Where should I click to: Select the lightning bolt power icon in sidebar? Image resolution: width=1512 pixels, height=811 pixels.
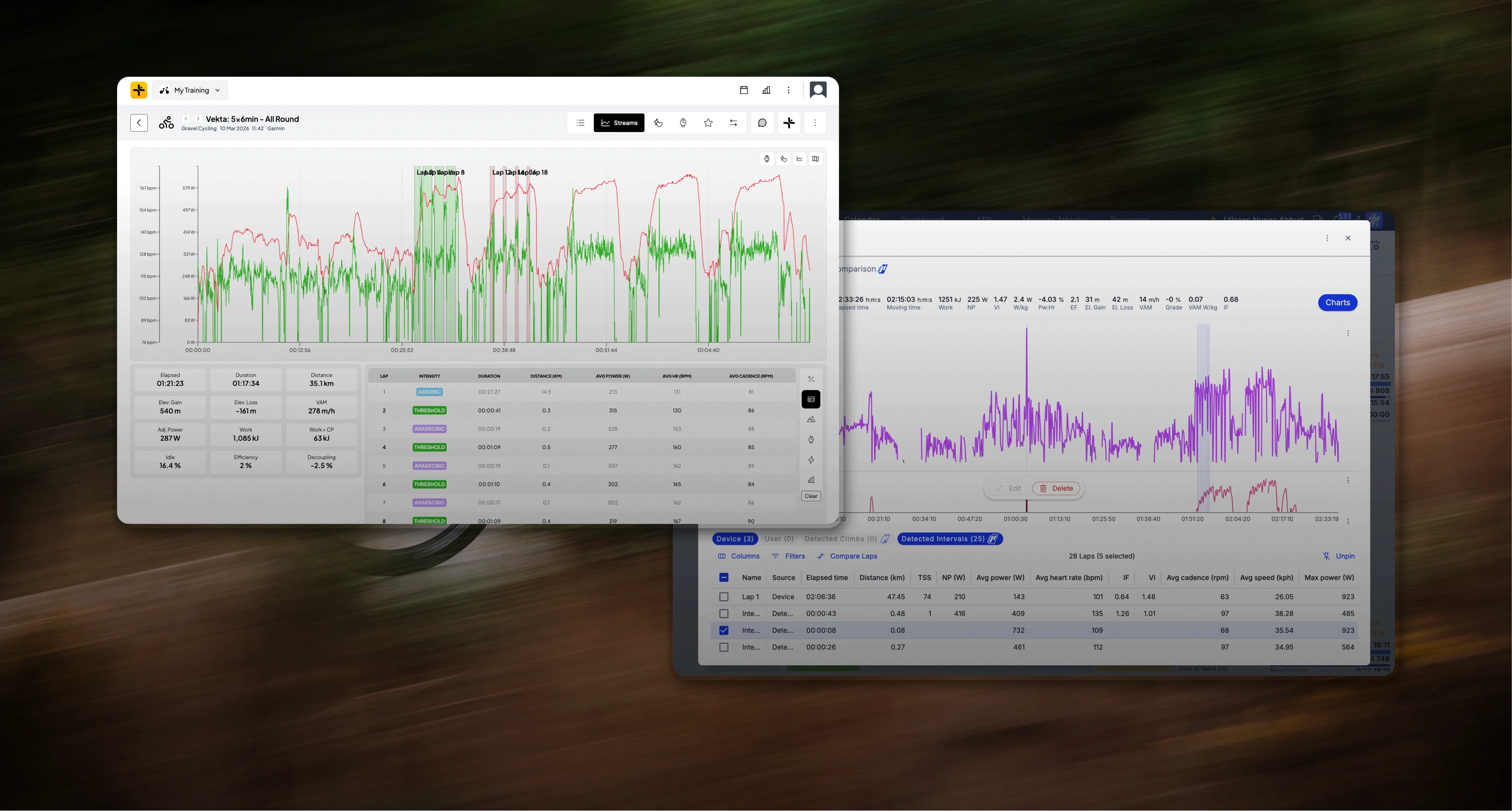pos(810,459)
